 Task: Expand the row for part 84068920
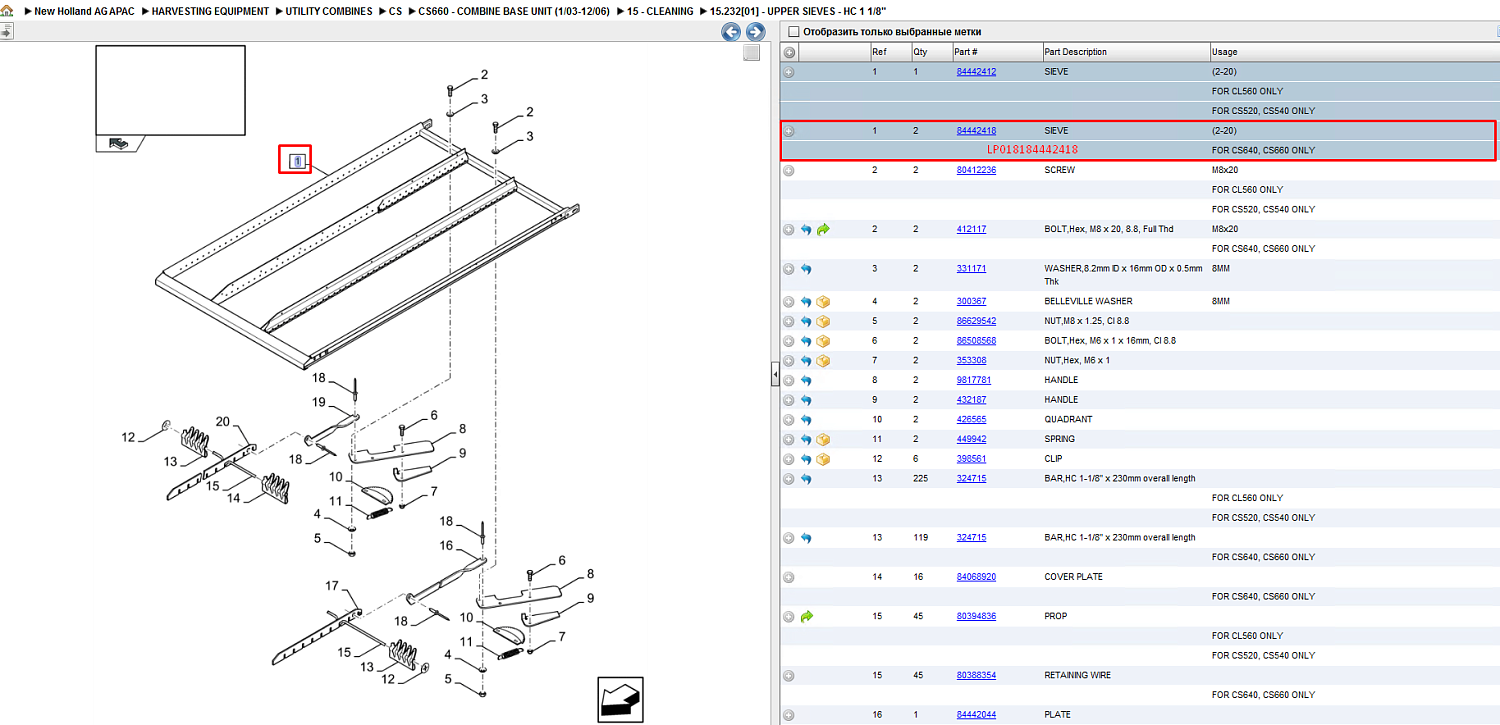789,577
